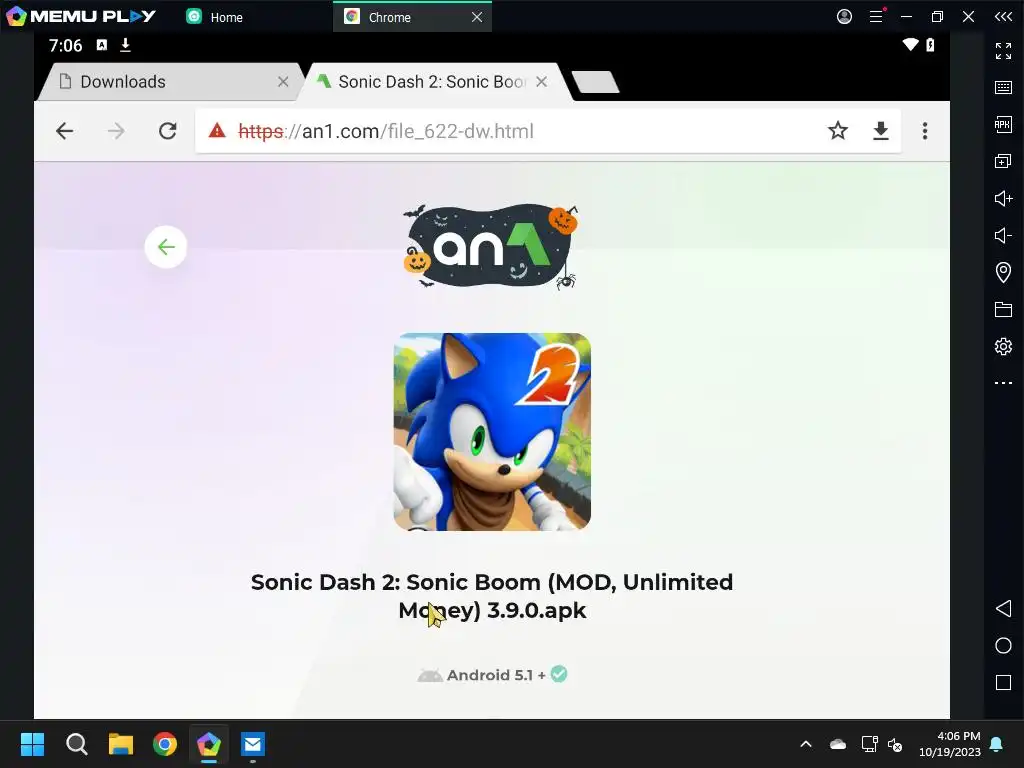Go forward in the Chrome browser
Image resolution: width=1024 pixels, height=768 pixels.
[116, 131]
